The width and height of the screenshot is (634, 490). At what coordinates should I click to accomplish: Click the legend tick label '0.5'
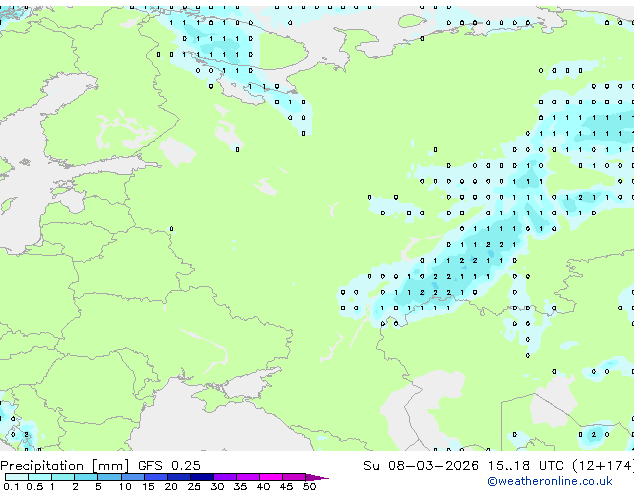point(34,486)
